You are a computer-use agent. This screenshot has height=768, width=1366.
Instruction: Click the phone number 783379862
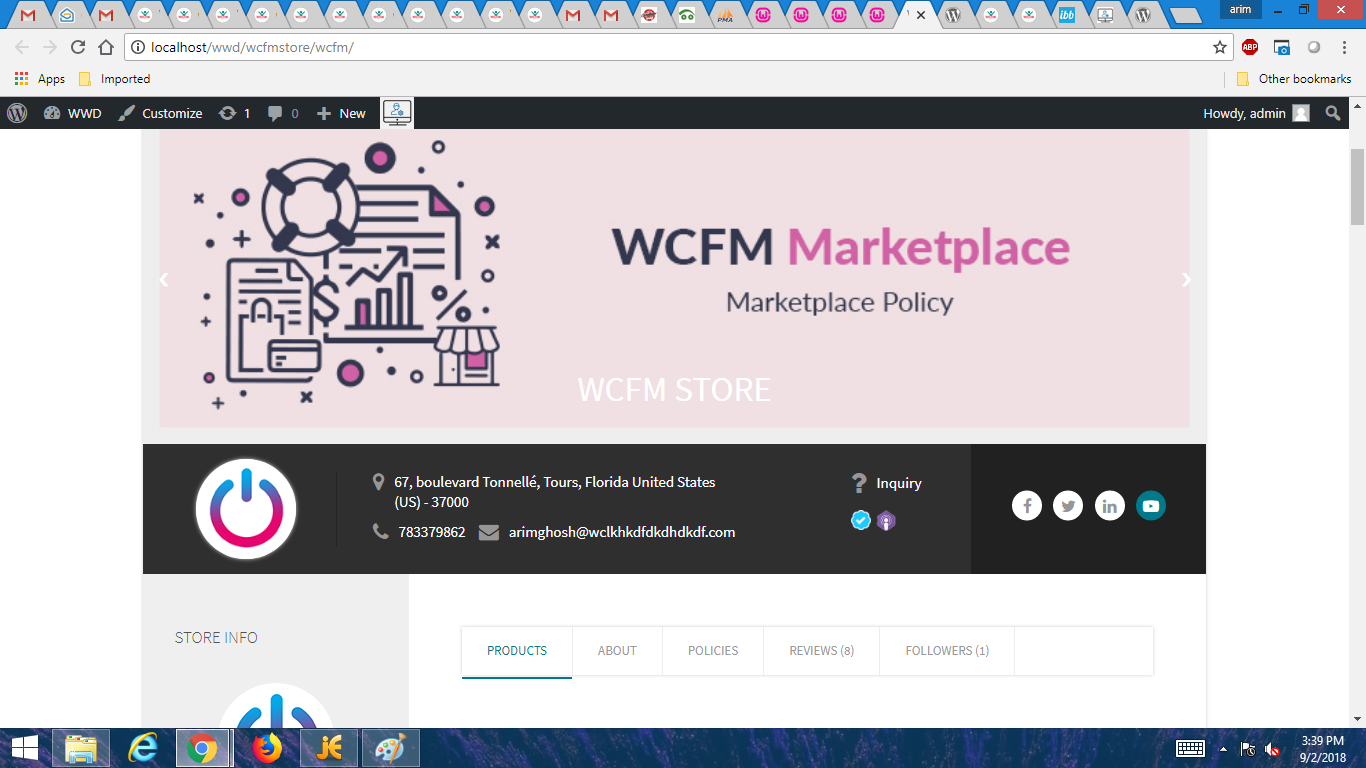432,532
